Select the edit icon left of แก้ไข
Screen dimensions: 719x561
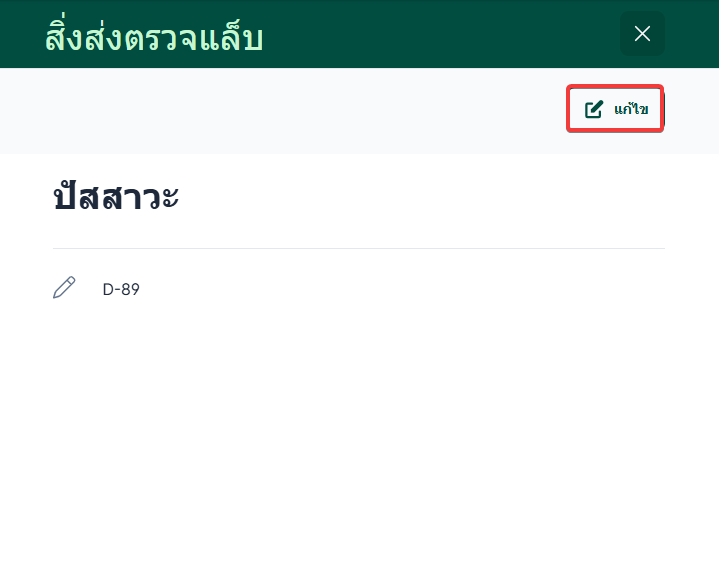pos(594,110)
